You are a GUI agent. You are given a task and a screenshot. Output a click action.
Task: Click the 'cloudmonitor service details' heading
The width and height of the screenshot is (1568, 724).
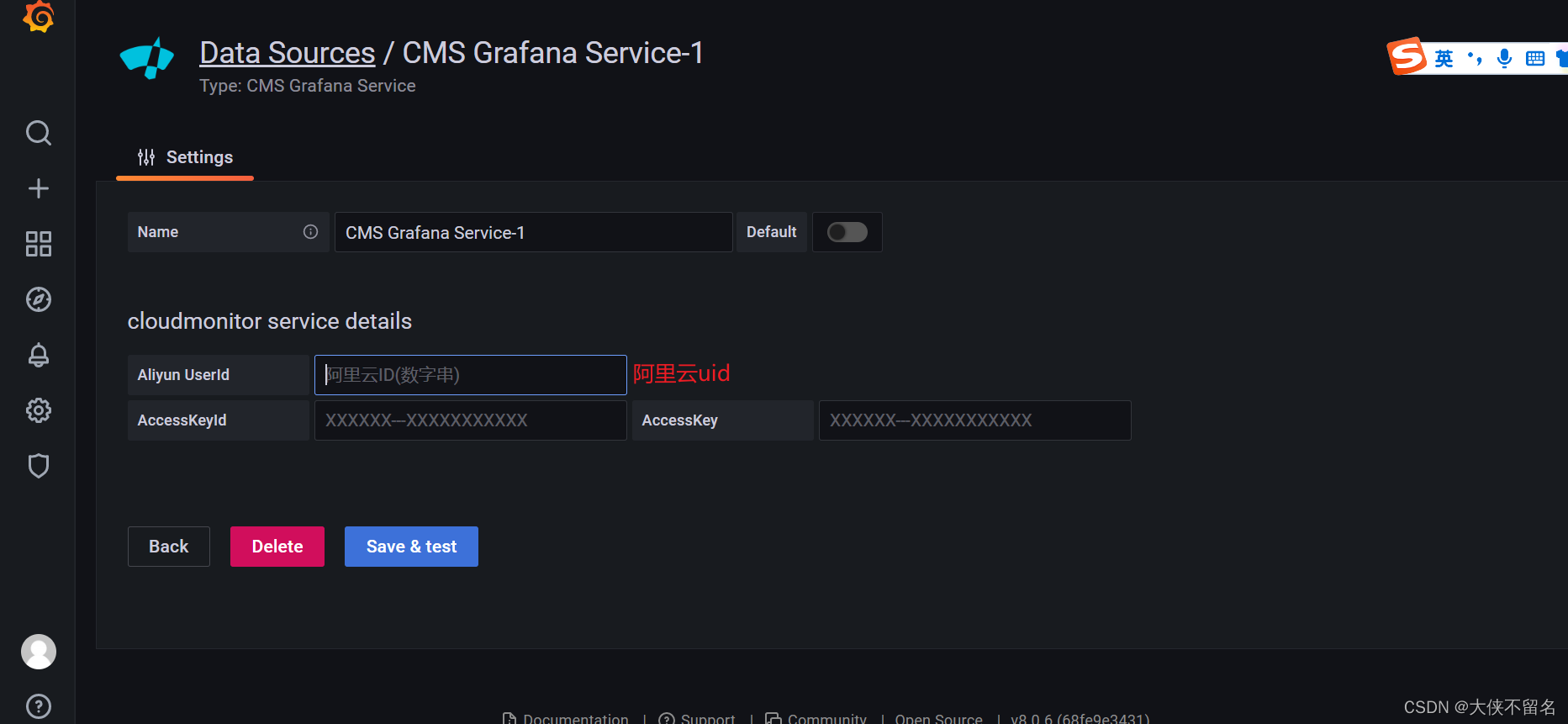270,321
